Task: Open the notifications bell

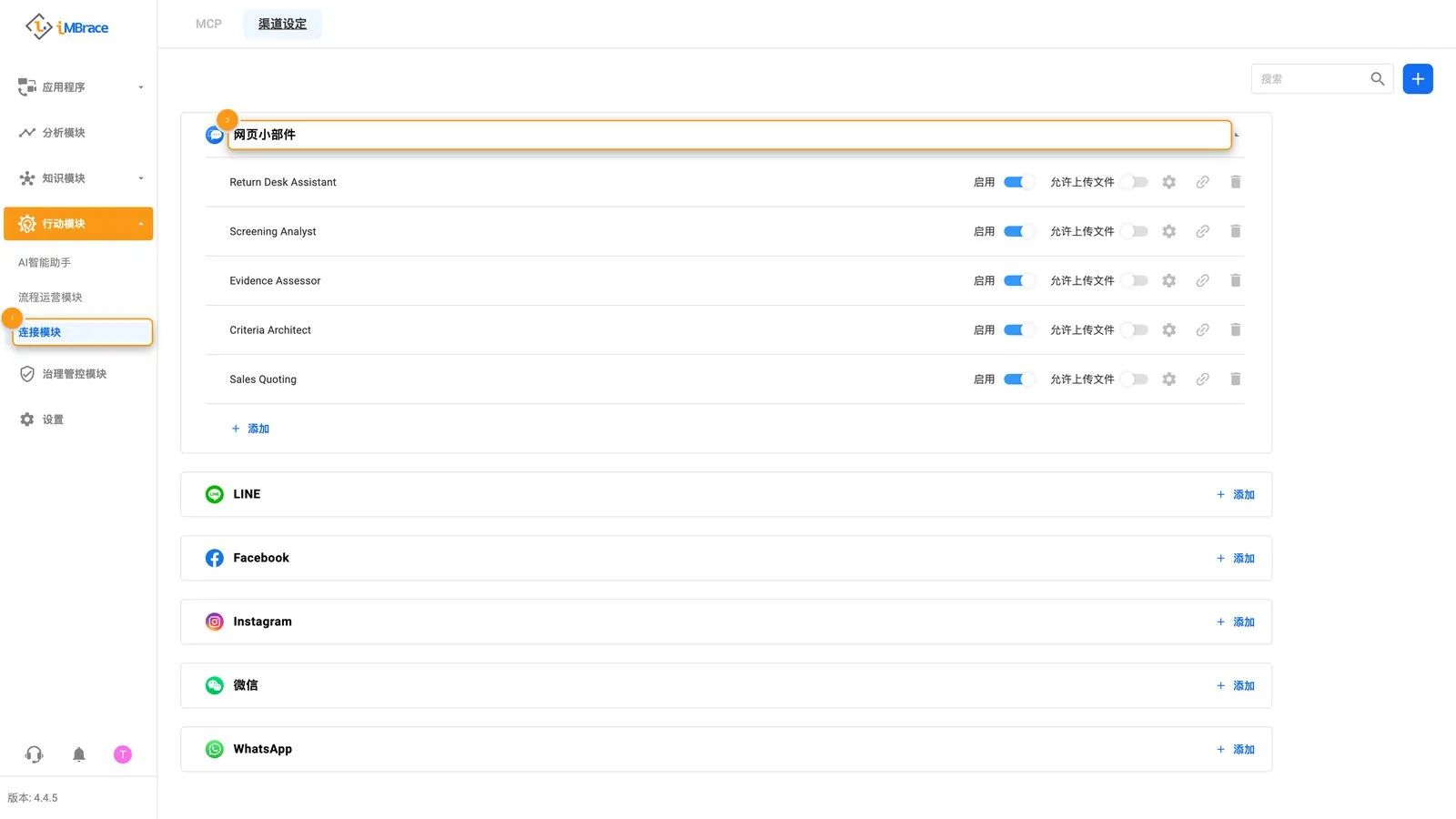Action: point(79,754)
